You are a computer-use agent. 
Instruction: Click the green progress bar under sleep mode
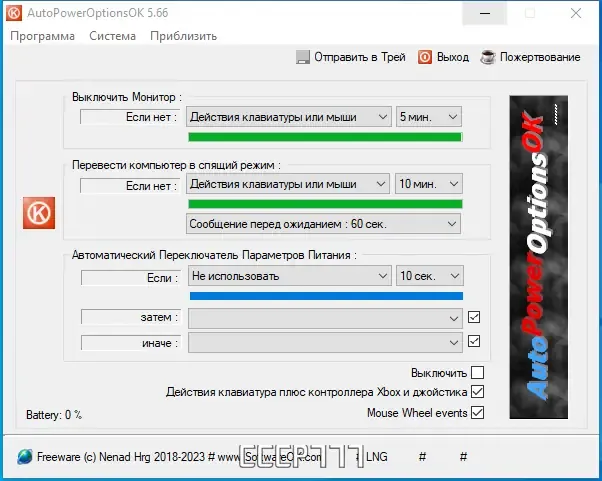click(x=325, y=204)
